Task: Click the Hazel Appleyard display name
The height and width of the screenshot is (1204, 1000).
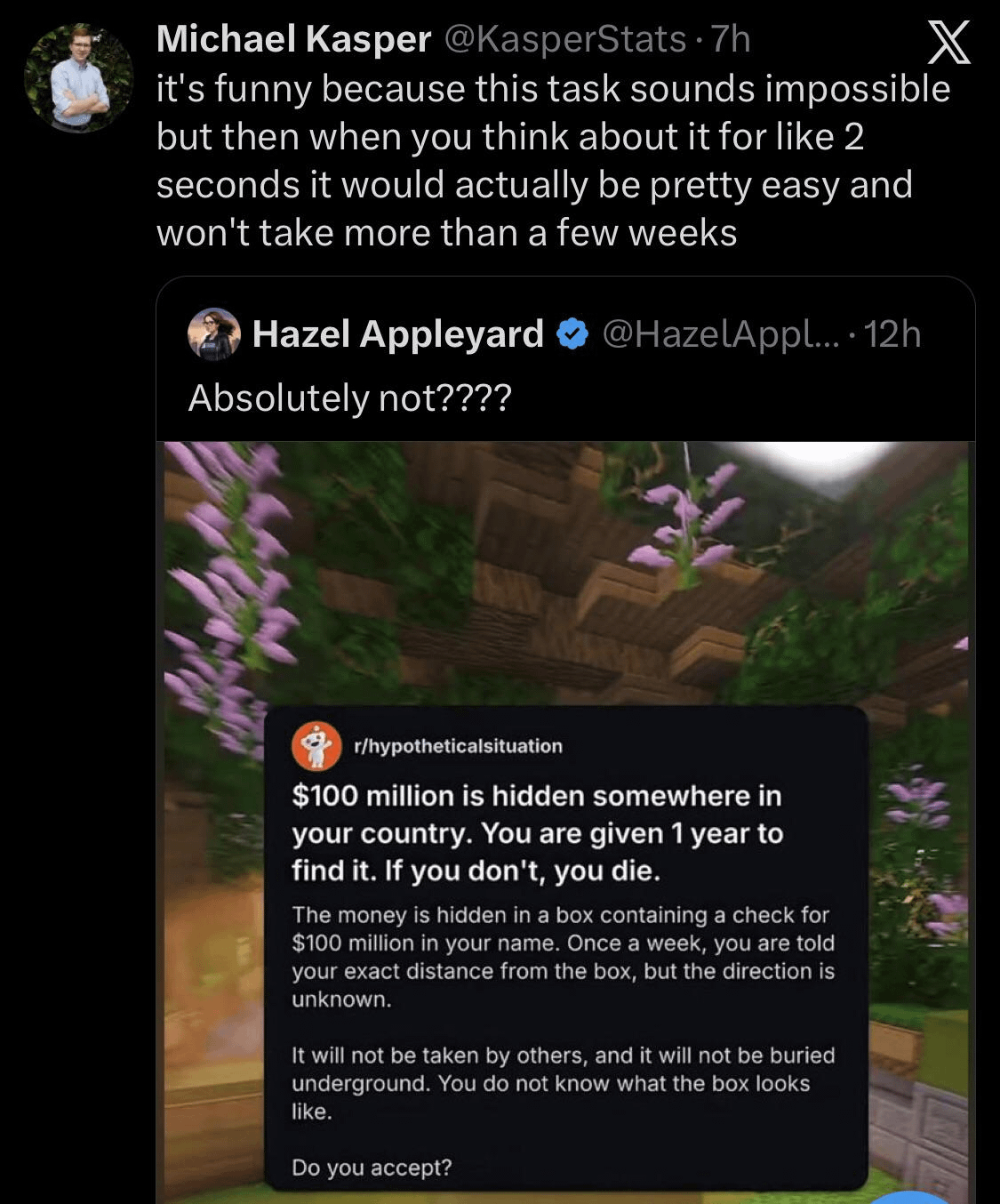Action: pyautogui.click(x=397, y=334)
